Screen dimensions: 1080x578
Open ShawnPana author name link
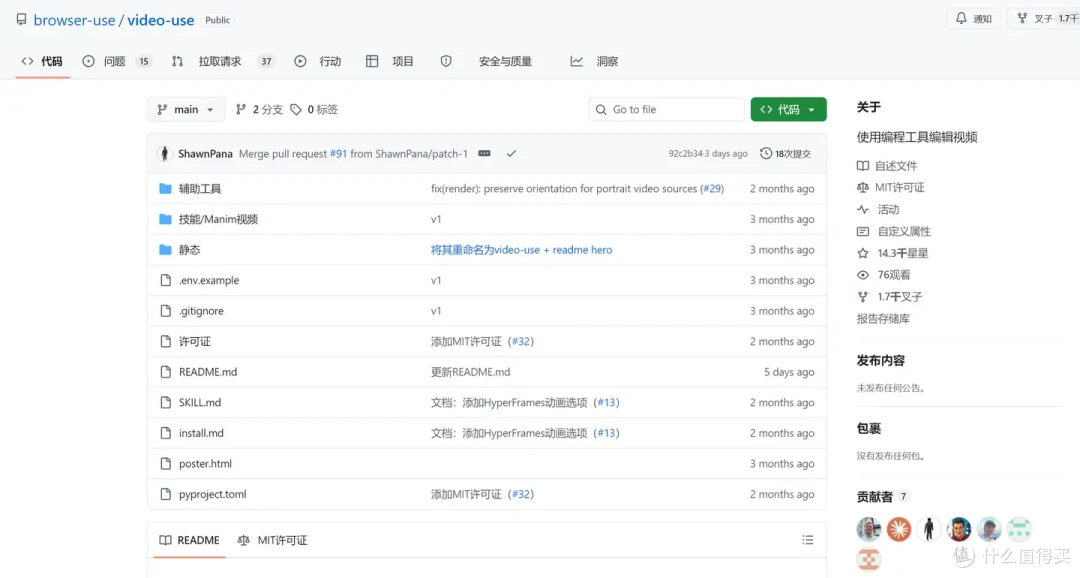click(x=205, y=154)
